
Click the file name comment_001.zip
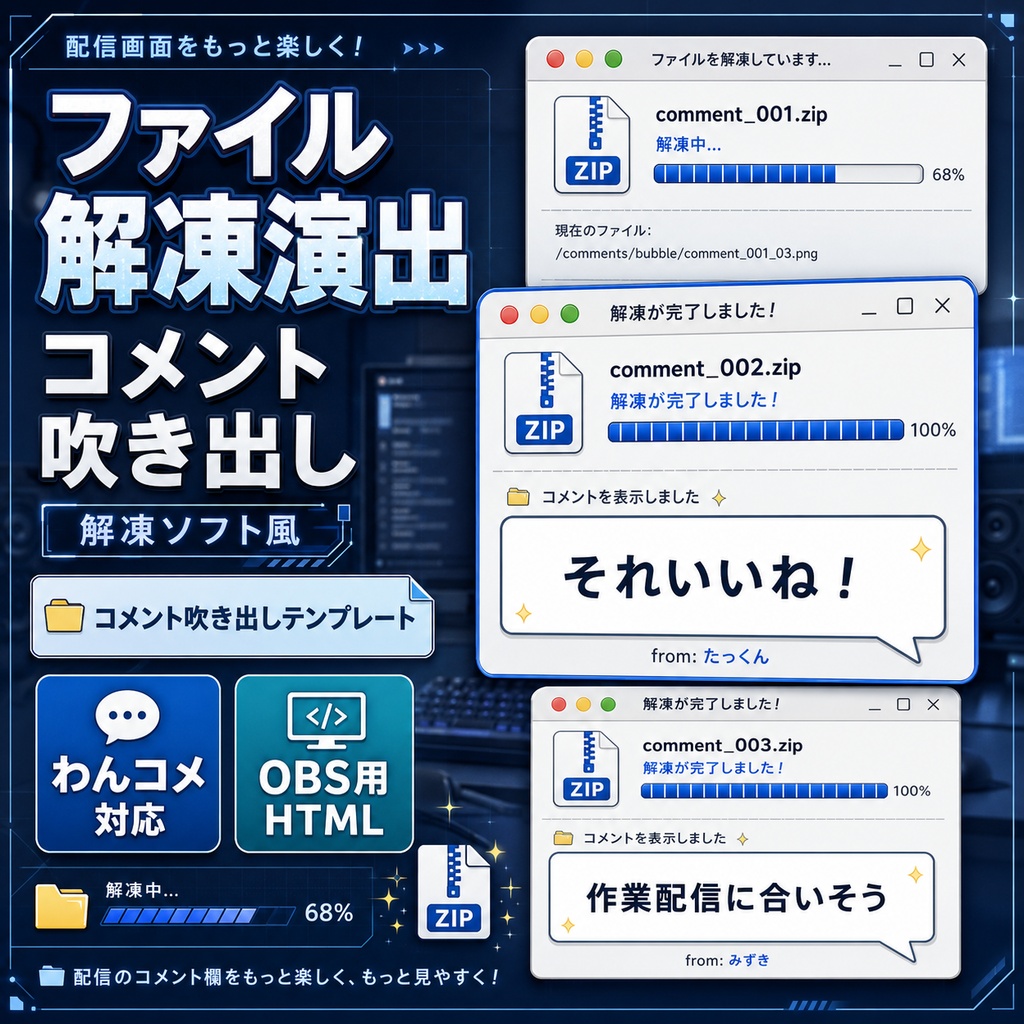pos(741,115)
